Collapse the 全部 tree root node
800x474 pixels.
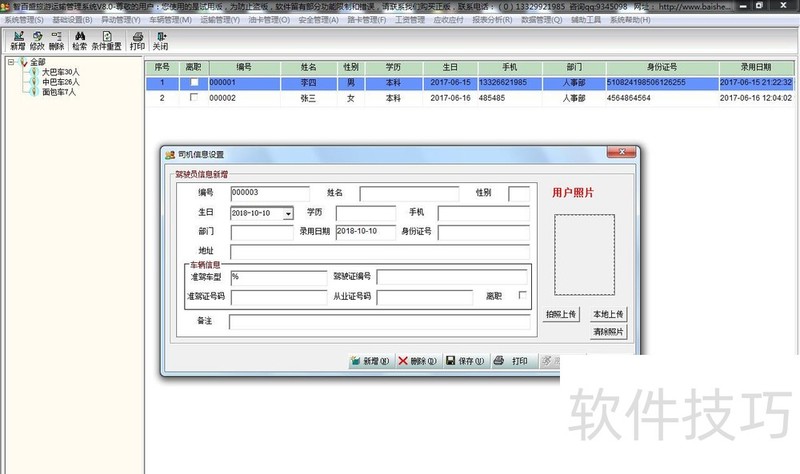click(10, 62)
